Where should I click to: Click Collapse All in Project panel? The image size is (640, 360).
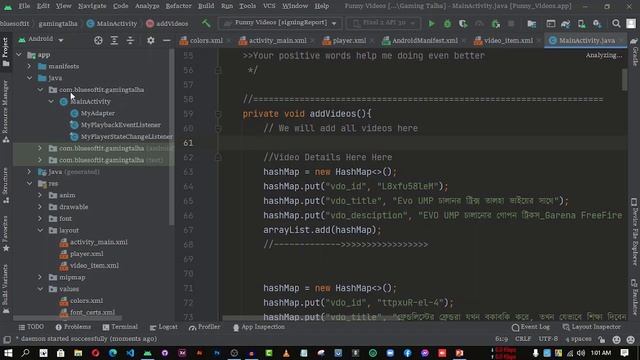point(130,40)
